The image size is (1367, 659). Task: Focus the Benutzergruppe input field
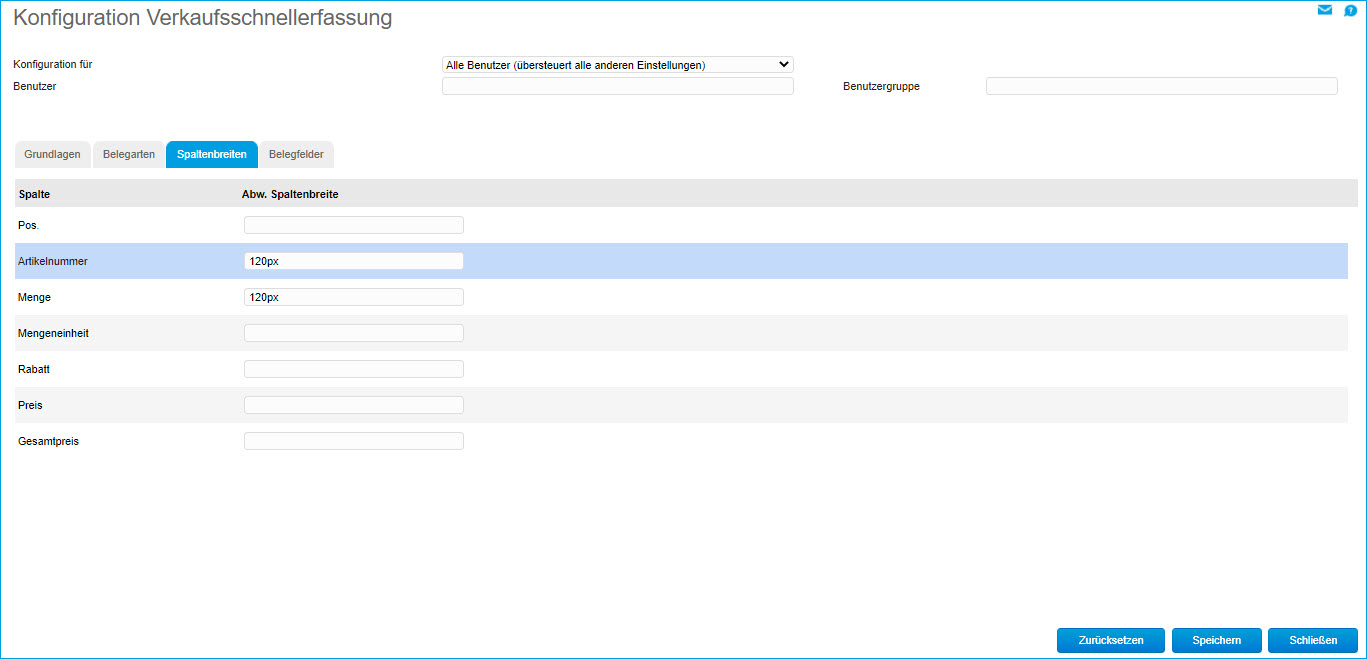tap(1161, 87)
